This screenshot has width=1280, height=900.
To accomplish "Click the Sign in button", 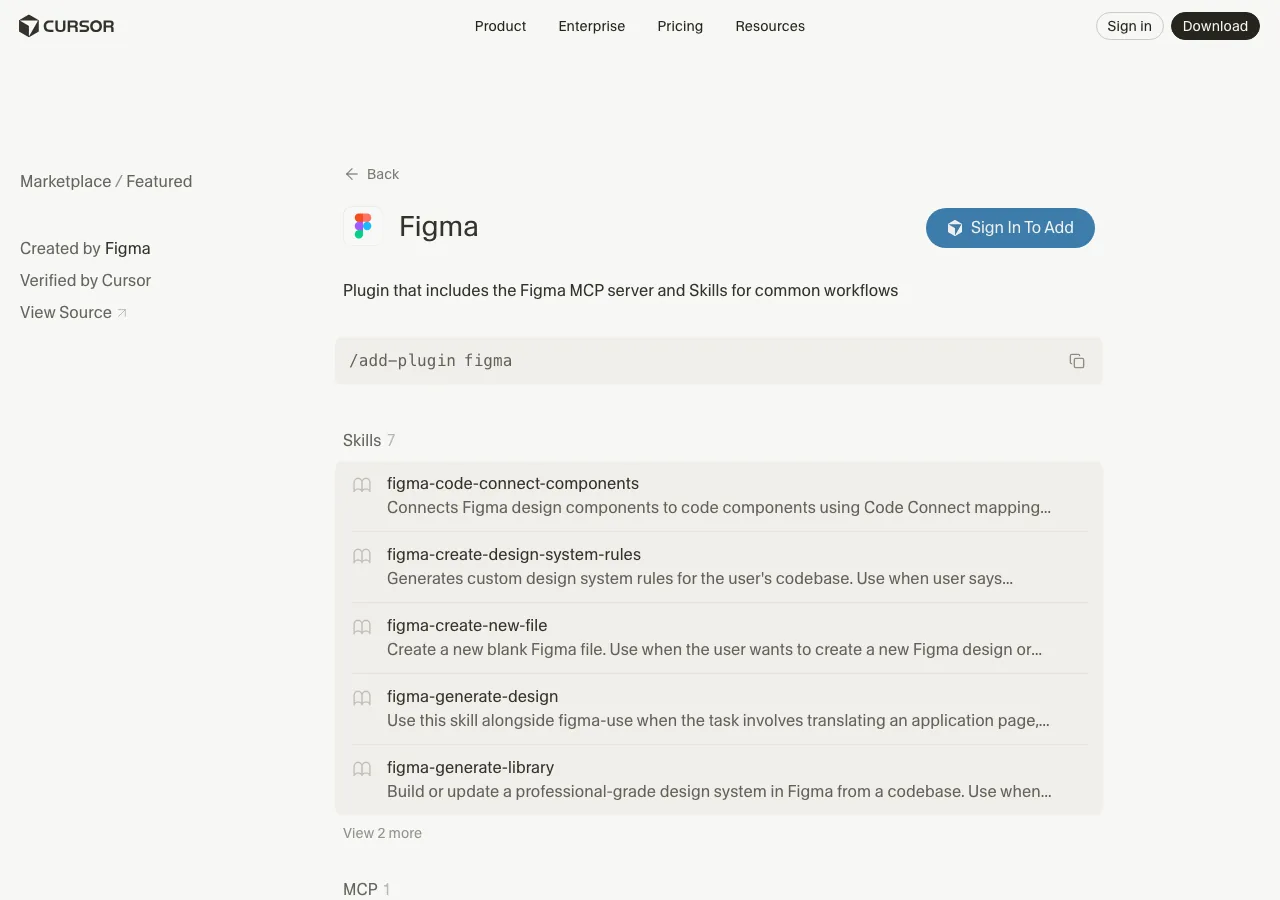I will click(x=1130, y=26).
